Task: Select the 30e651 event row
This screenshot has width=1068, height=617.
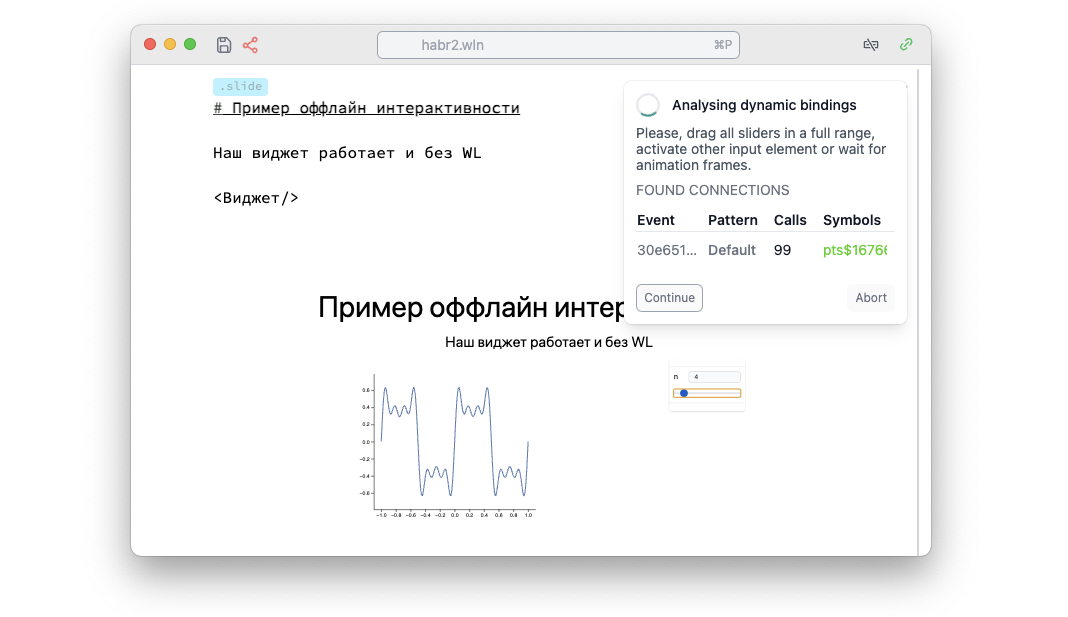Action: pyautogui.click(x=665, y=250)
